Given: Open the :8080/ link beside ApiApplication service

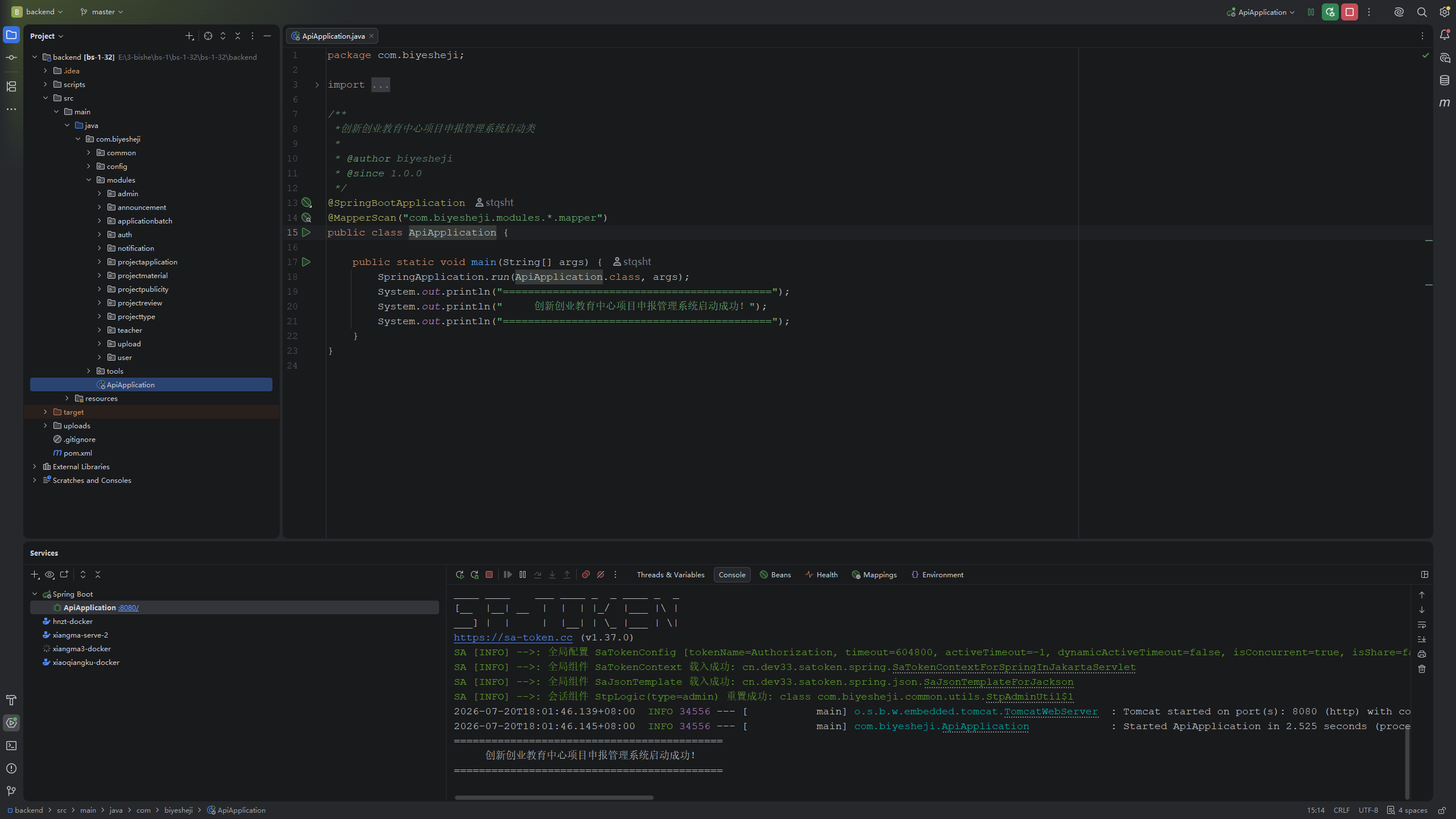Looking at the screenshot, I should point(129,607).
